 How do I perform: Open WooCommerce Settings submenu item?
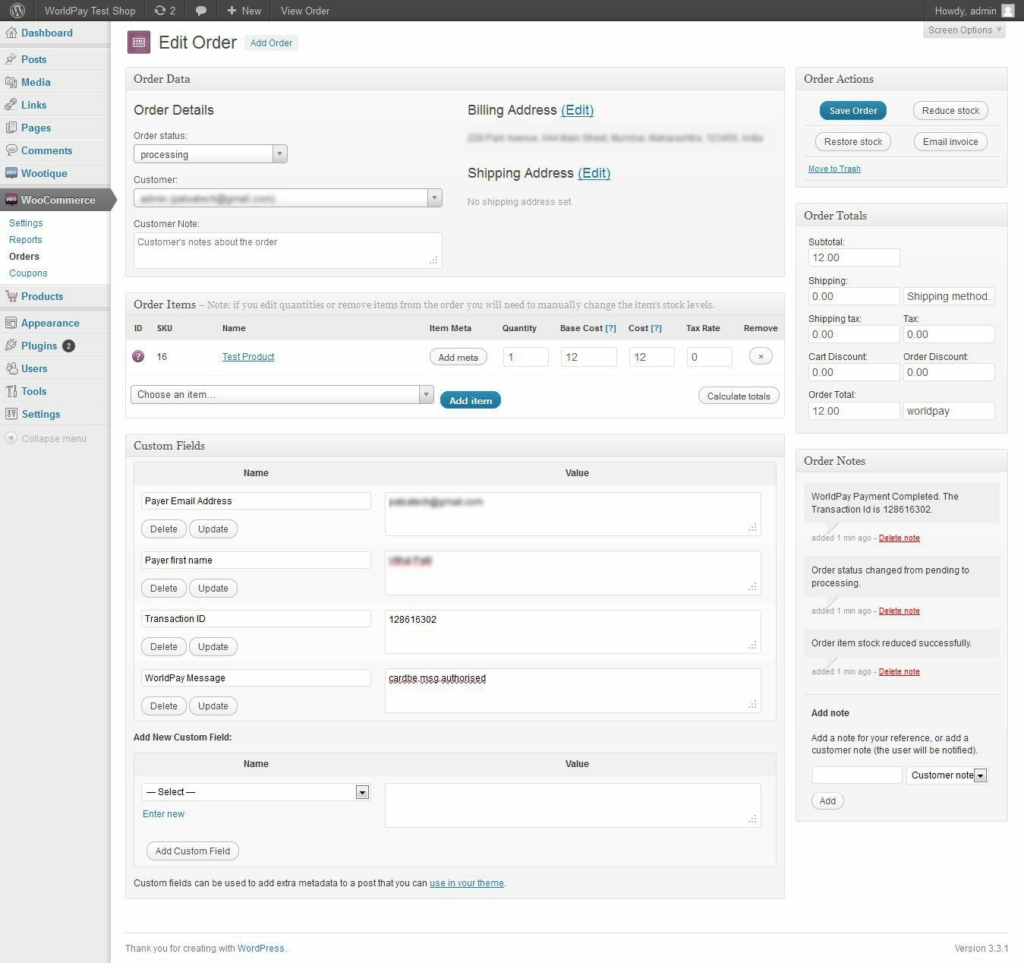25,223
